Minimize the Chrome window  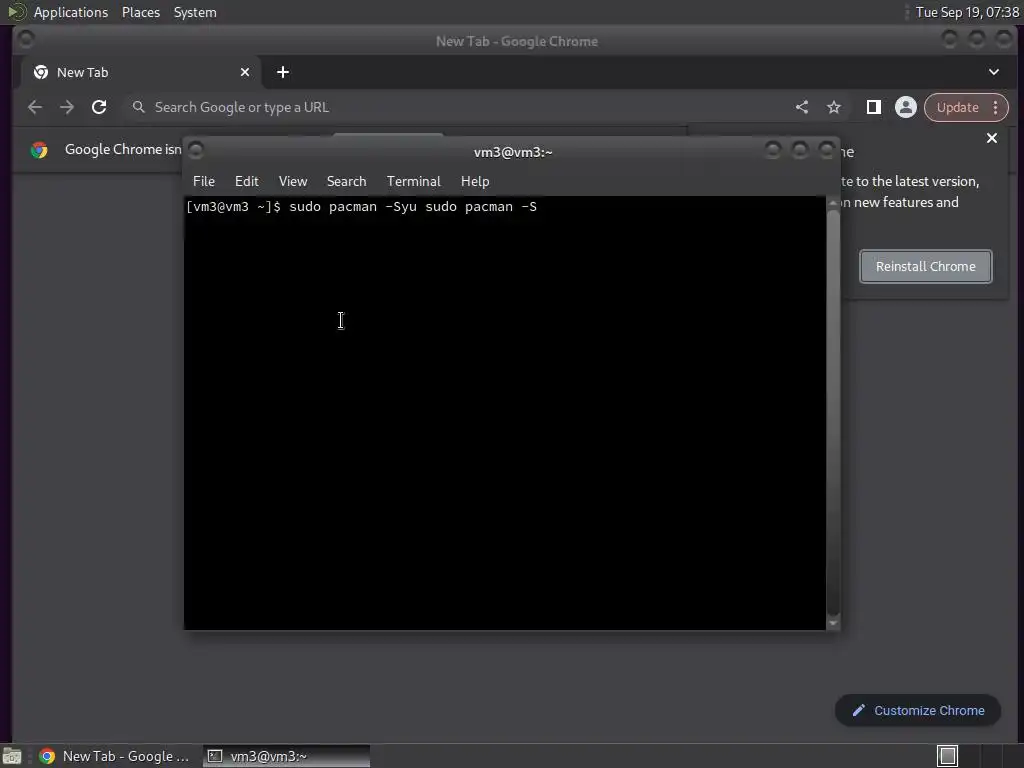[950, 40]
